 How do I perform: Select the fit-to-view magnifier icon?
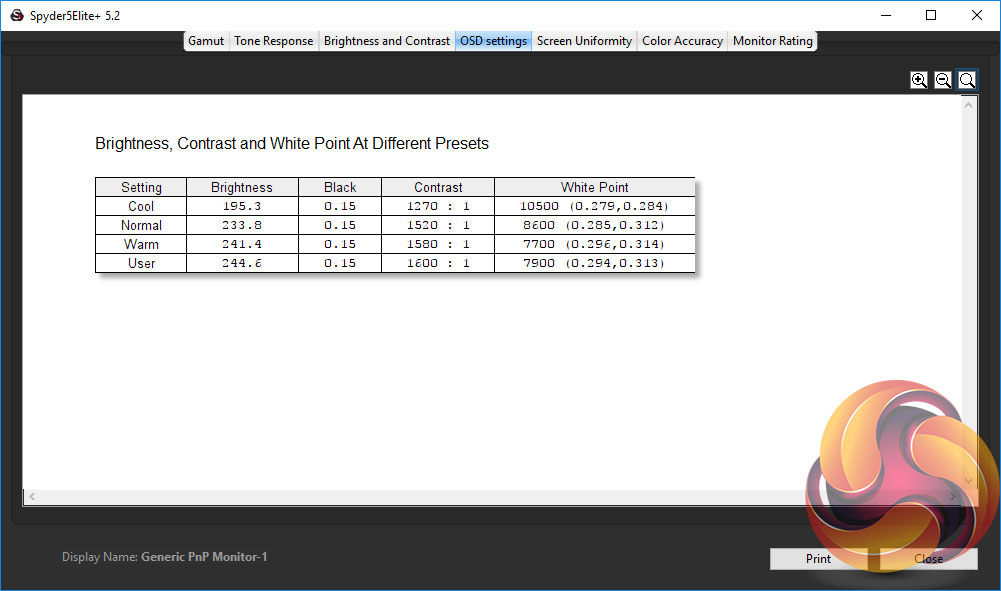point(967,80)
